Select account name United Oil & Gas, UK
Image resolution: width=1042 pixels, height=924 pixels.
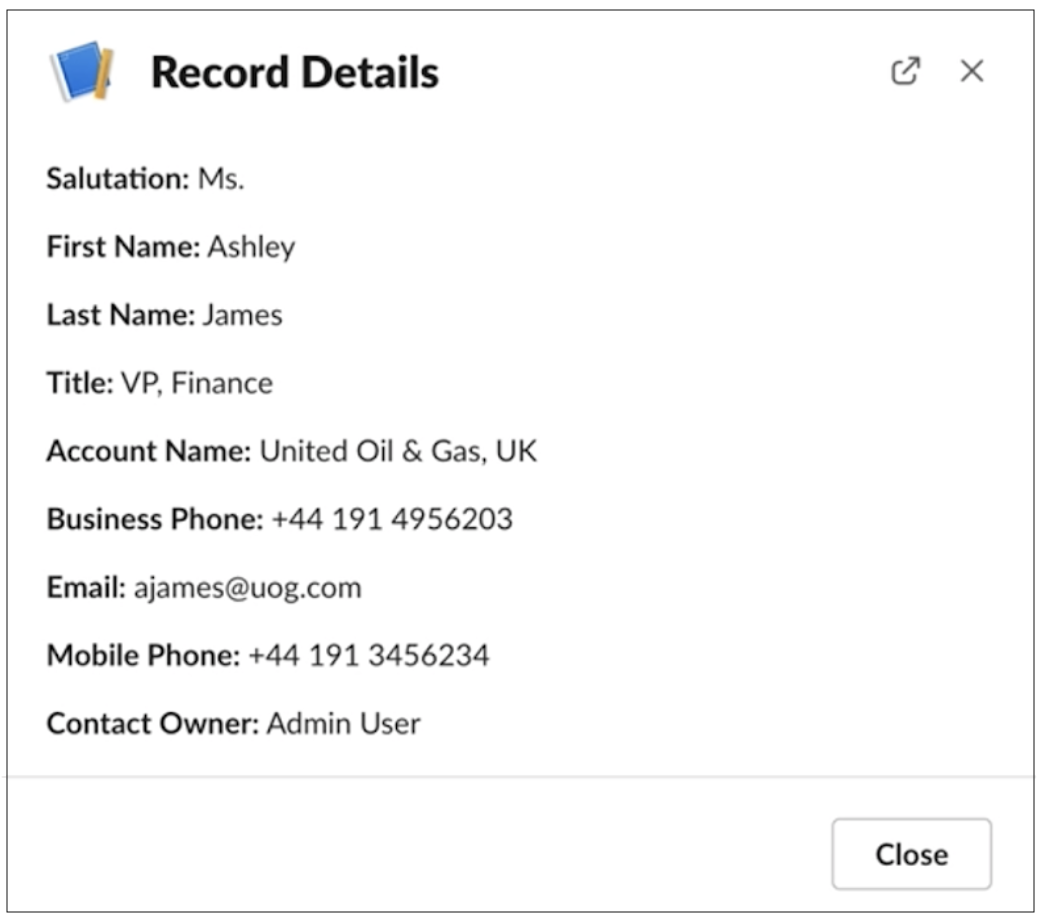coord(398,451)
